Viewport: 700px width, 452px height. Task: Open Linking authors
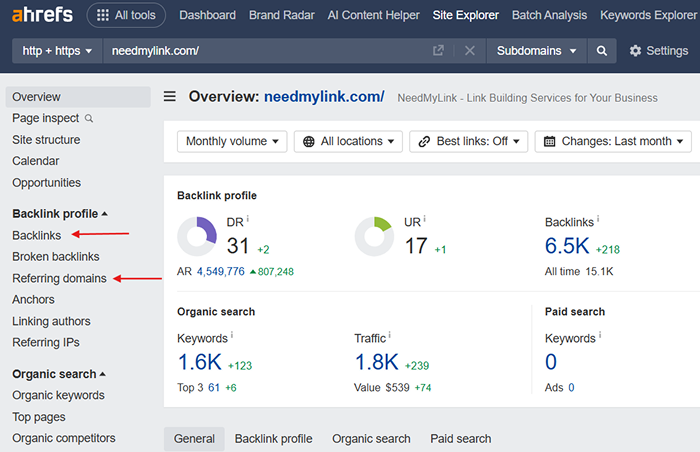tap(51, 321)
